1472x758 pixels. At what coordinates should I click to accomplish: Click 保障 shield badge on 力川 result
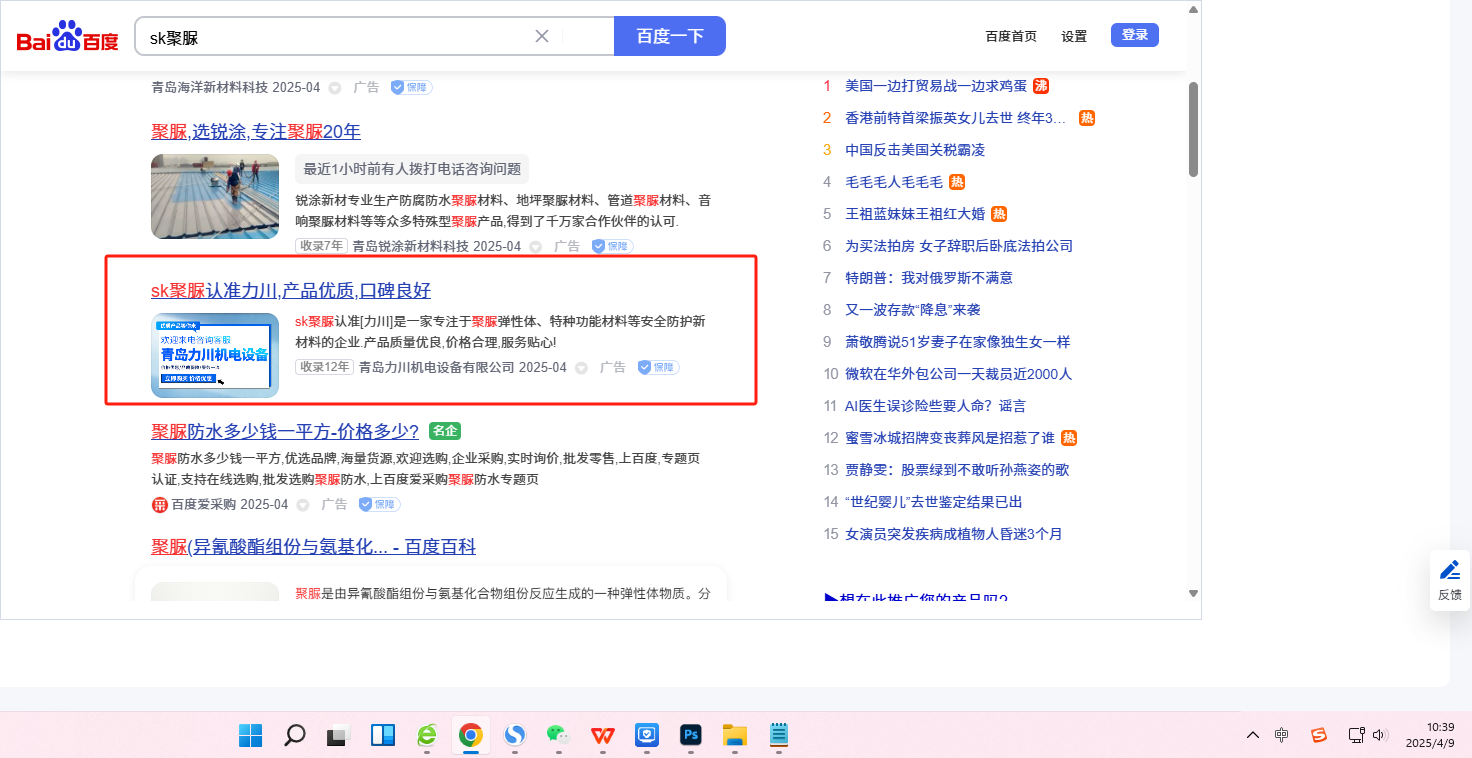pos(659,367)
